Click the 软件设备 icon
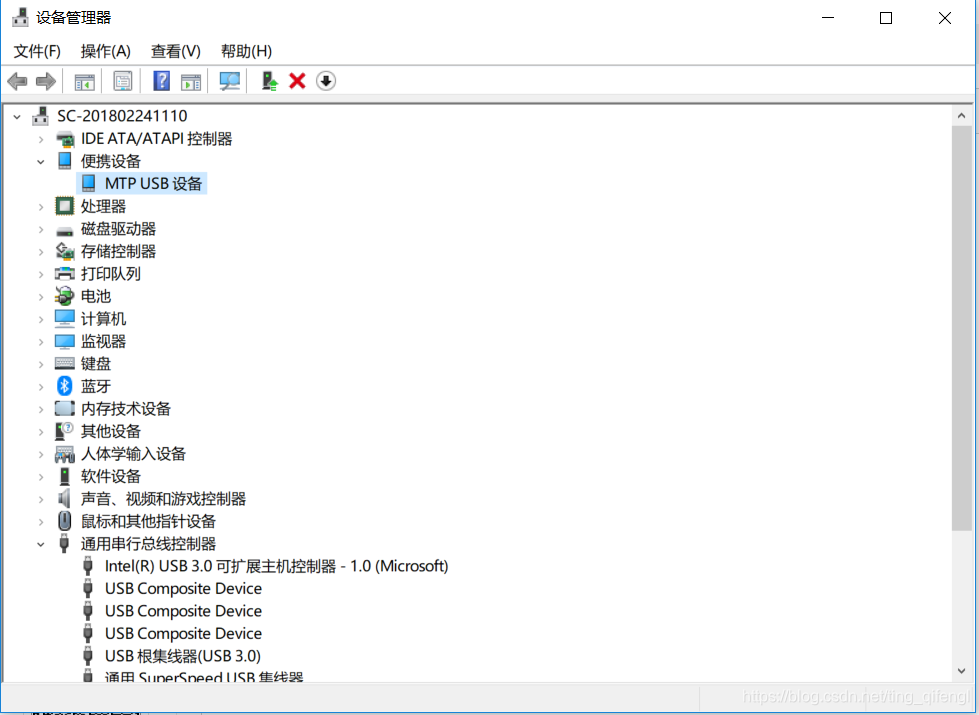Viewport: 979px width, 715px height. [x=64, y=476]
